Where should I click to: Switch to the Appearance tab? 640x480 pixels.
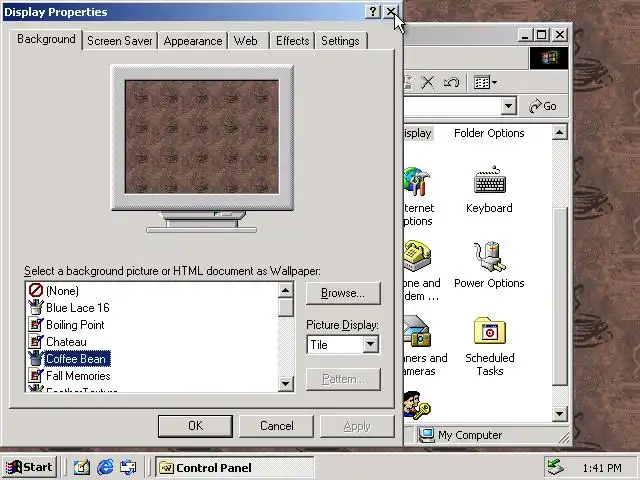(x=193, y=41)
